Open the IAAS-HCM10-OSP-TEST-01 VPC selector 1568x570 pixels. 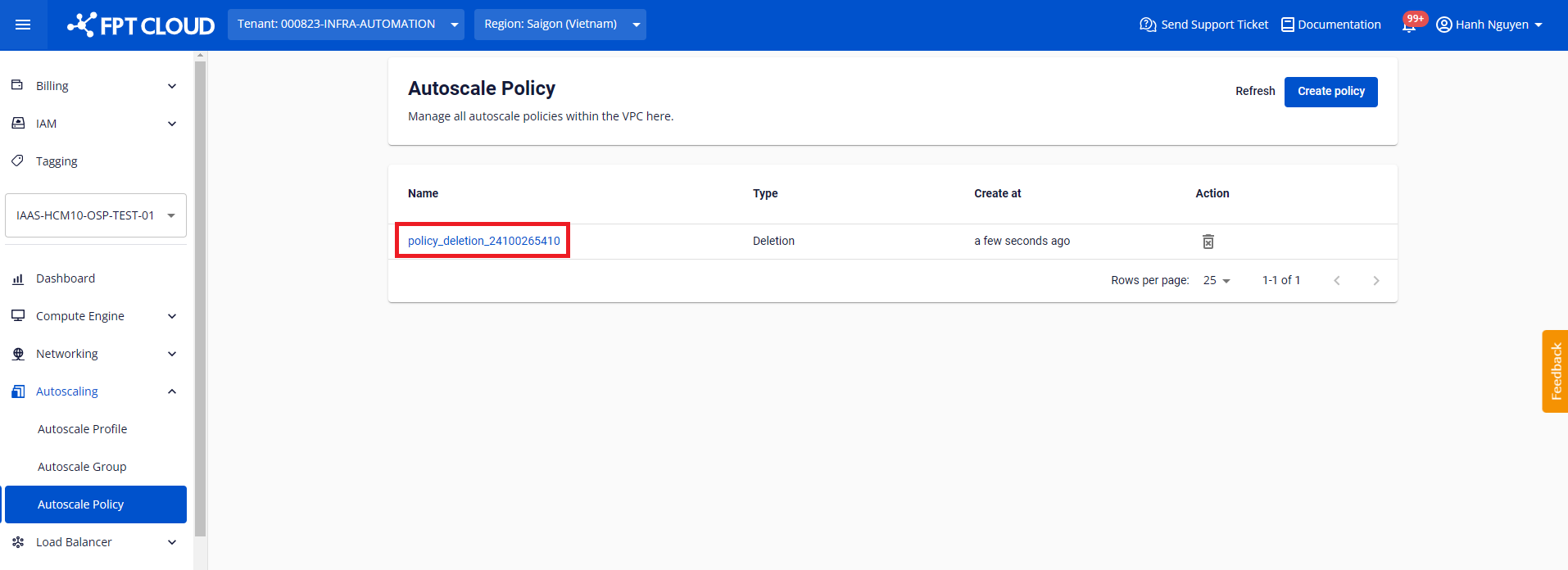[95, 215]
